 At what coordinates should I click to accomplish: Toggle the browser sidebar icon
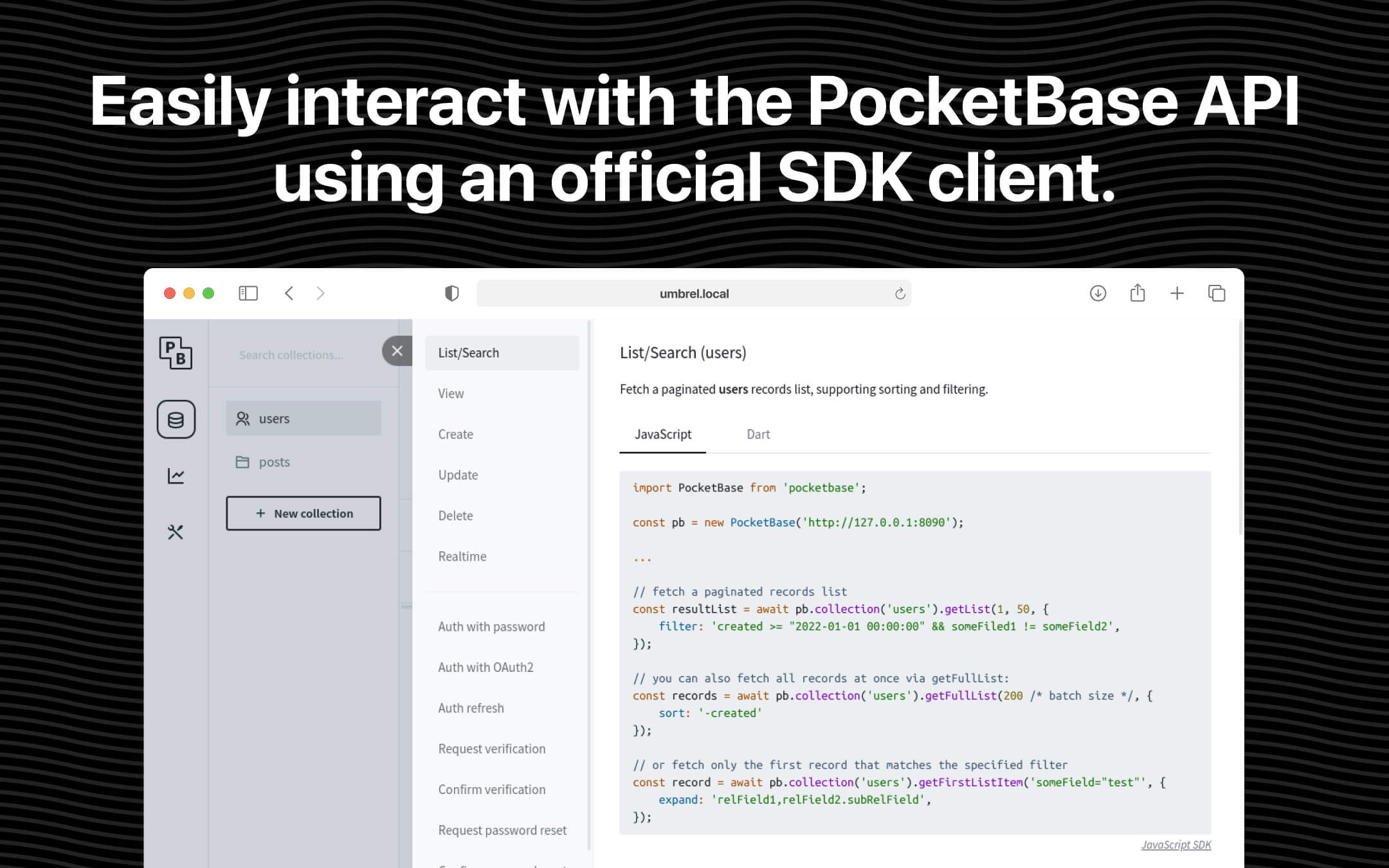click(248, 293)
